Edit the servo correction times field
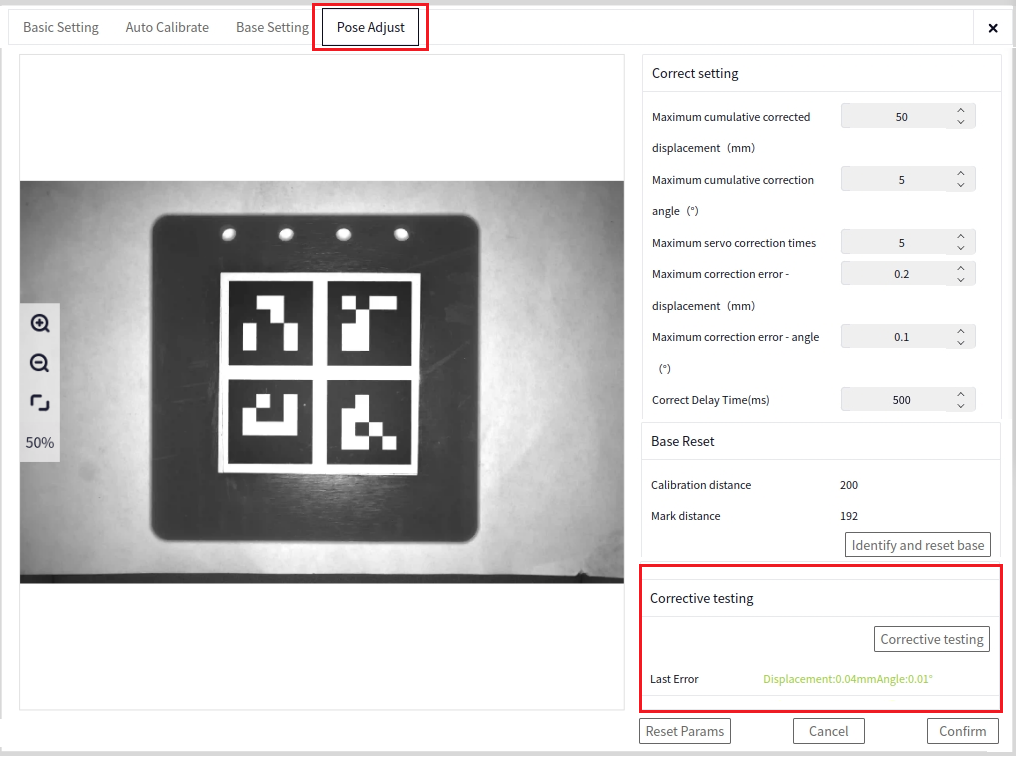The height and width of the screenshot is (767, 1019). [908, 242]
